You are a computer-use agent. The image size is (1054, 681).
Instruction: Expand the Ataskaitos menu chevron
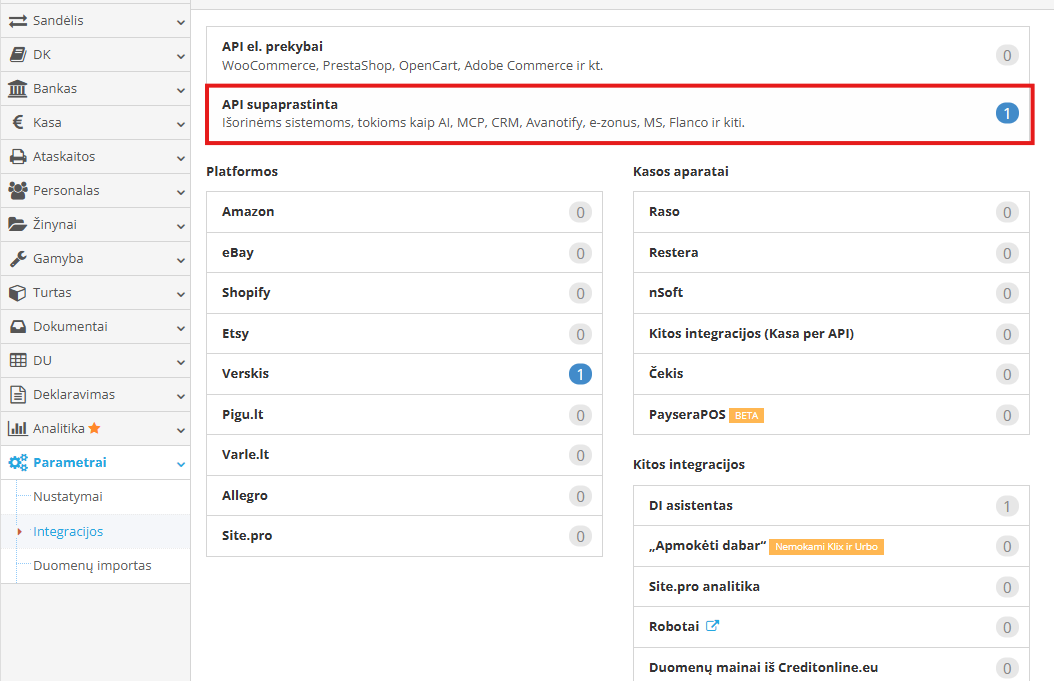pos(181,158)
